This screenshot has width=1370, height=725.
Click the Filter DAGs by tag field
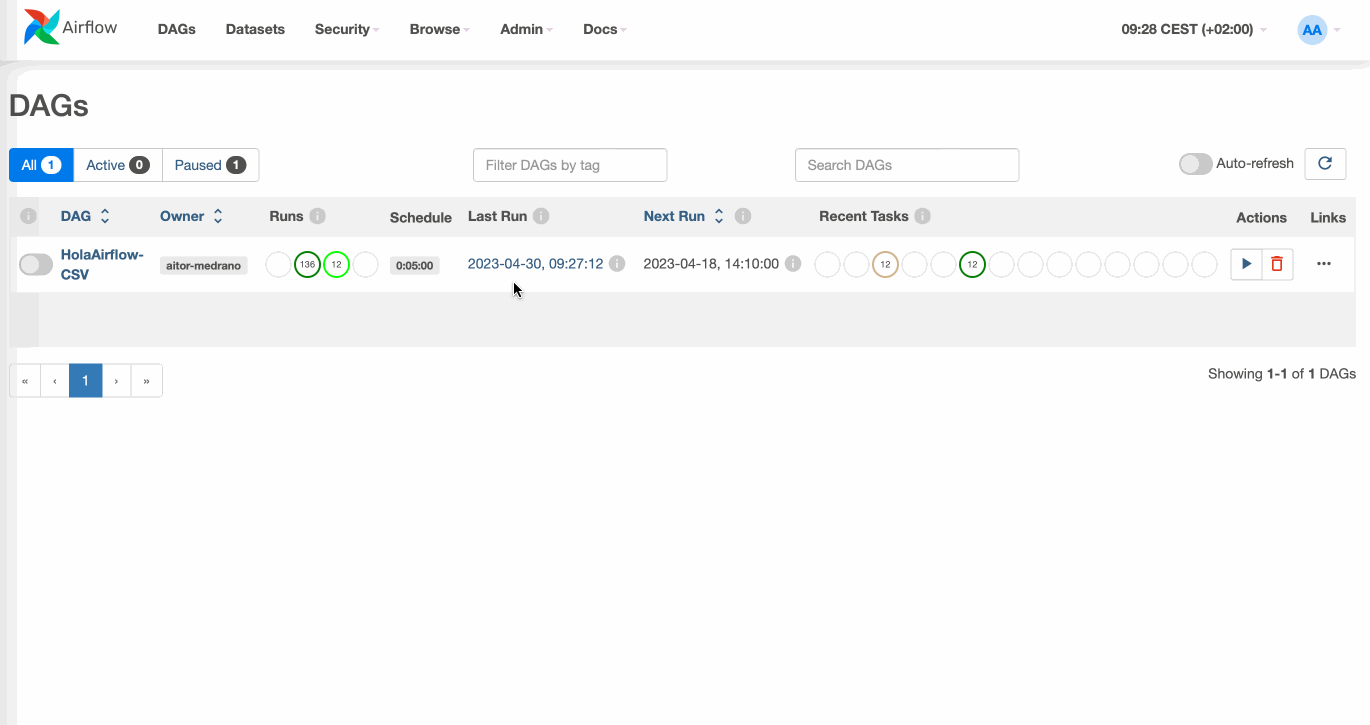click(570, 165)
